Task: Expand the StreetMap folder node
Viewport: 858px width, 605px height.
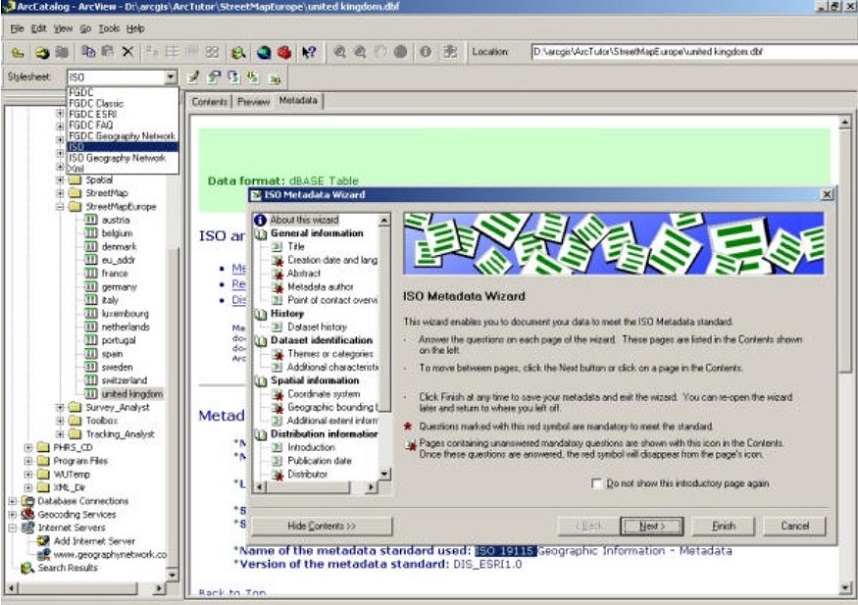Action: coord(60,193)
